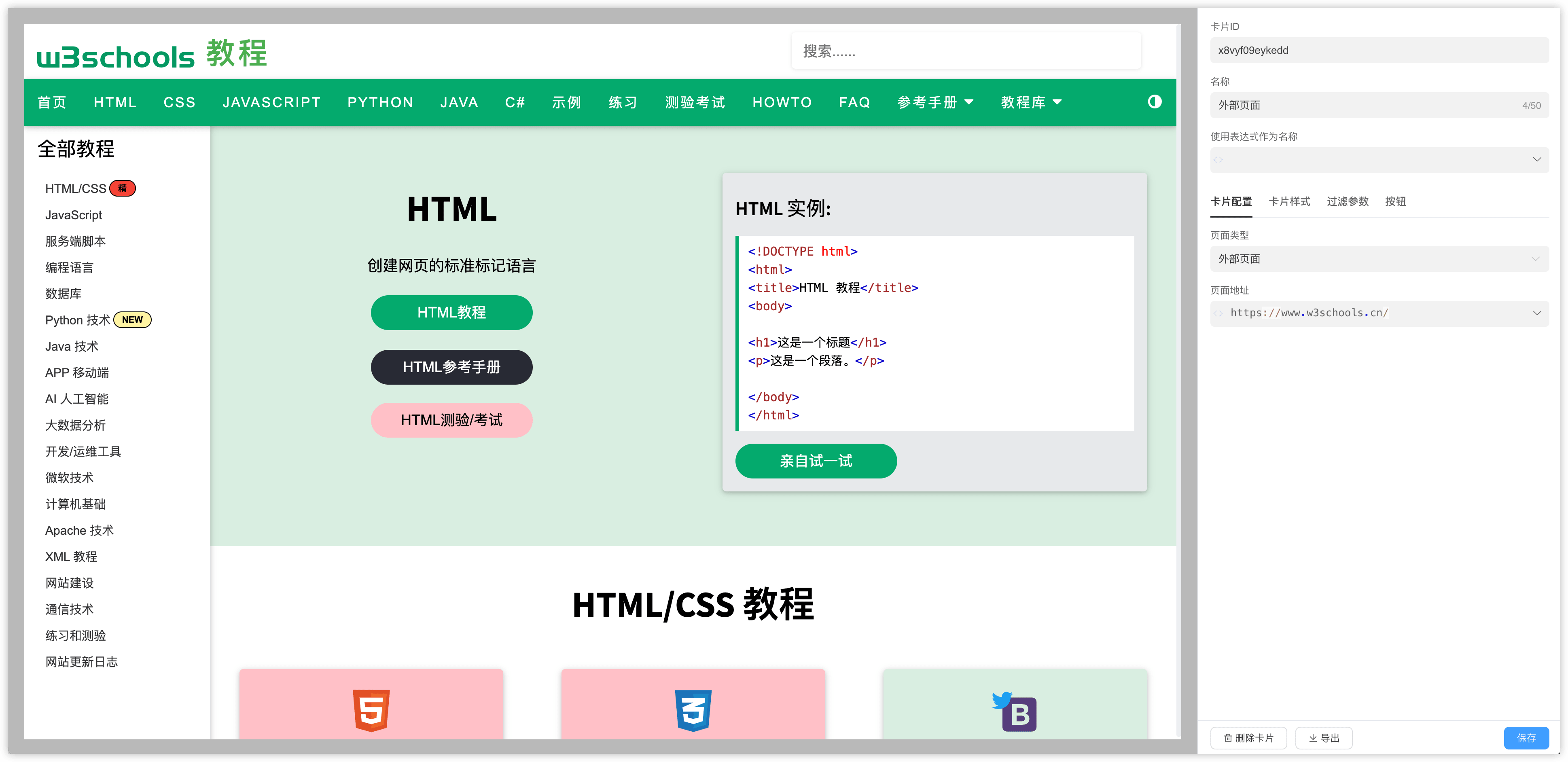Click the Twitter bird icon on the Bootstrap card
This screenshot has width=1568, height=762.
pos(1001,701)
